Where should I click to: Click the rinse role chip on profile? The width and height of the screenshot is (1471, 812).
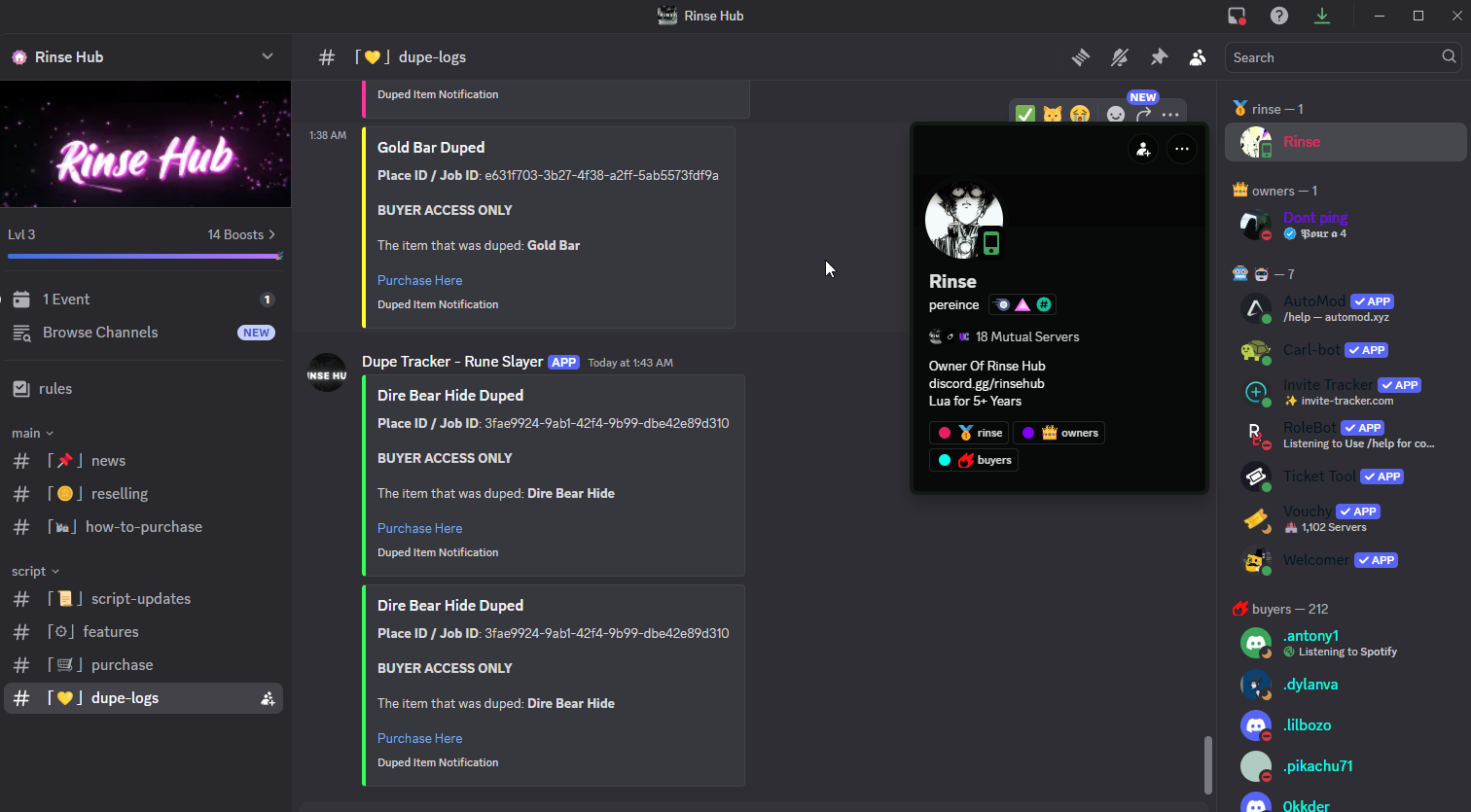coord(969,433)
